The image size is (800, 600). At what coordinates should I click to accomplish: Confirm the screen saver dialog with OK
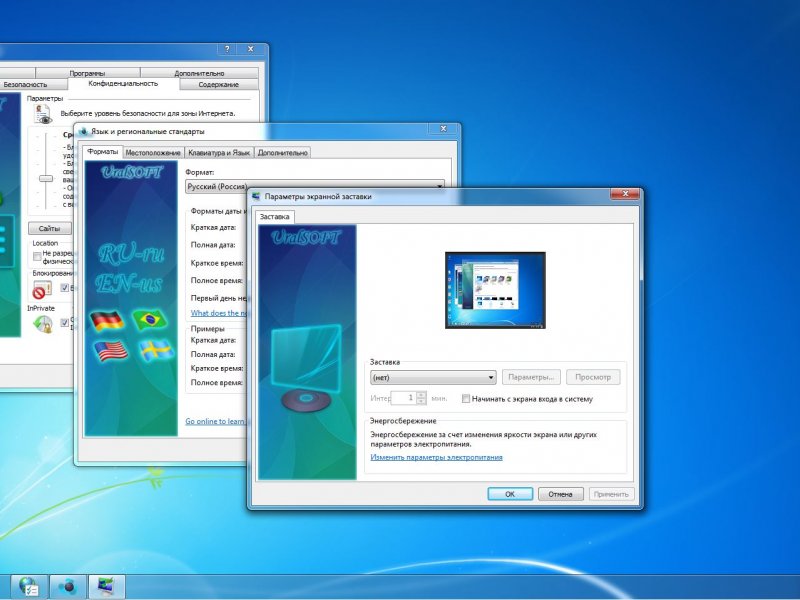pyautogui.click(x=510, y=494)
